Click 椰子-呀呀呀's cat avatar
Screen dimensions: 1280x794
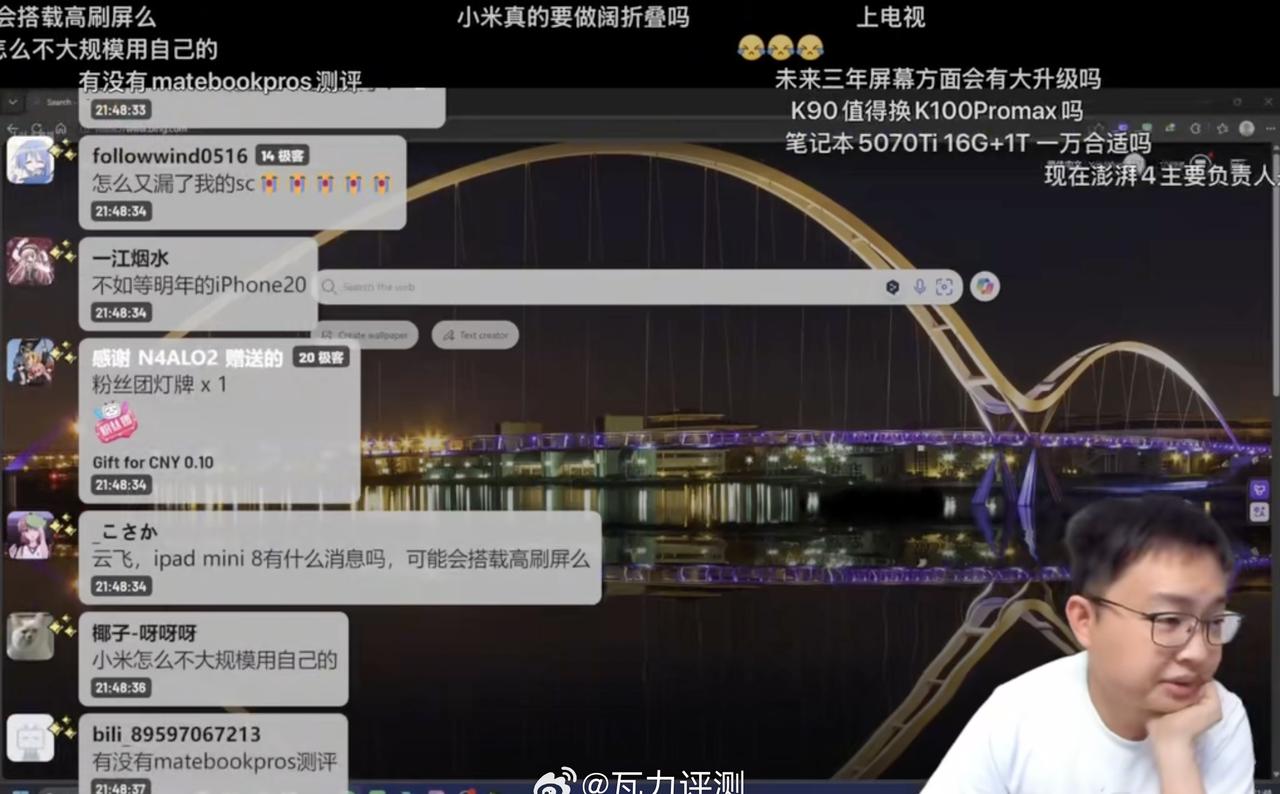click(x=30, y=636)
